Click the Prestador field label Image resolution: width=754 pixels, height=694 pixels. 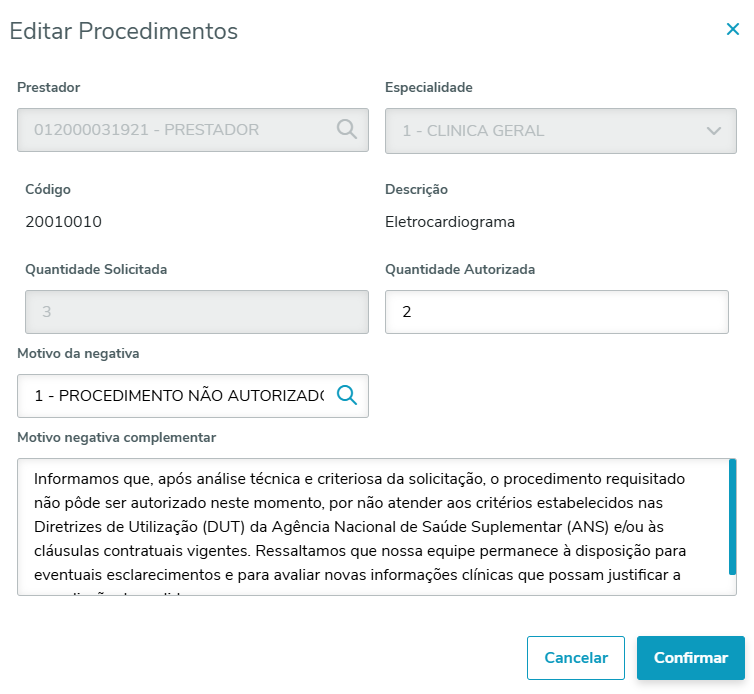coord(49,87)
